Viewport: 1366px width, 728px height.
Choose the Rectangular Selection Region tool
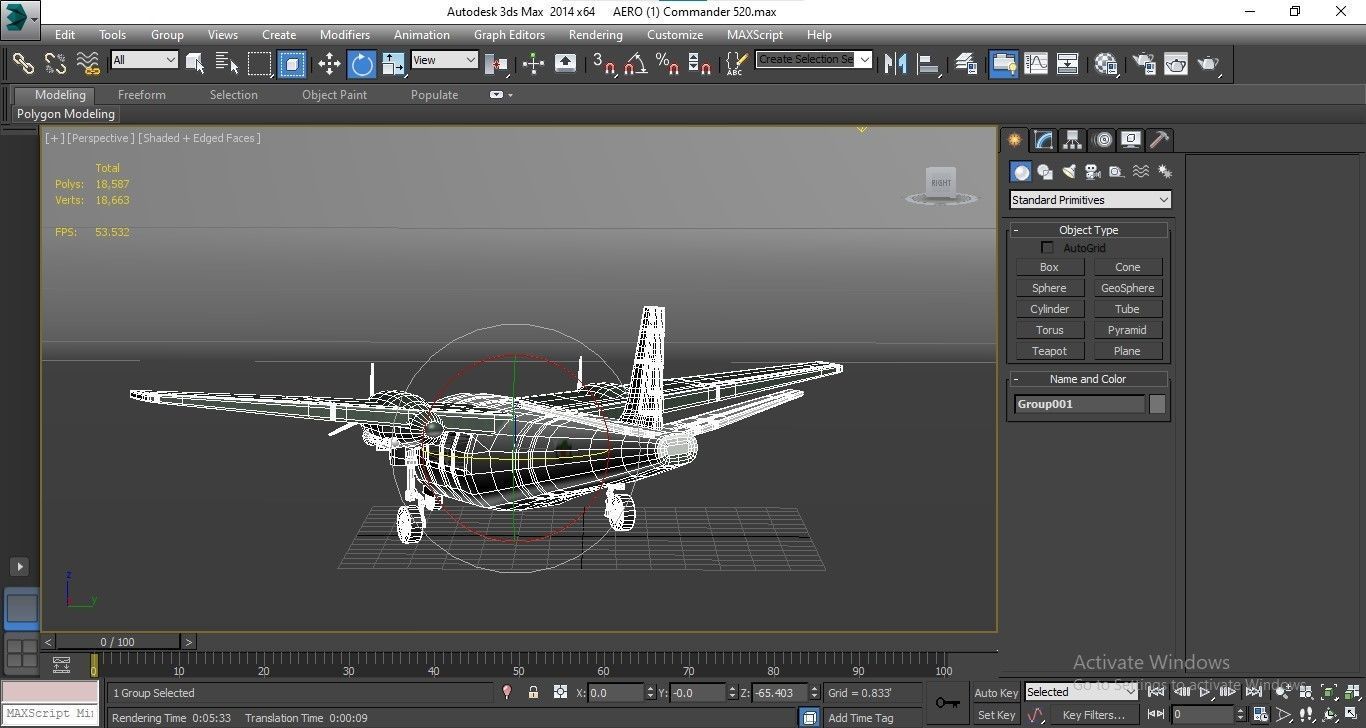coord(260,64)
